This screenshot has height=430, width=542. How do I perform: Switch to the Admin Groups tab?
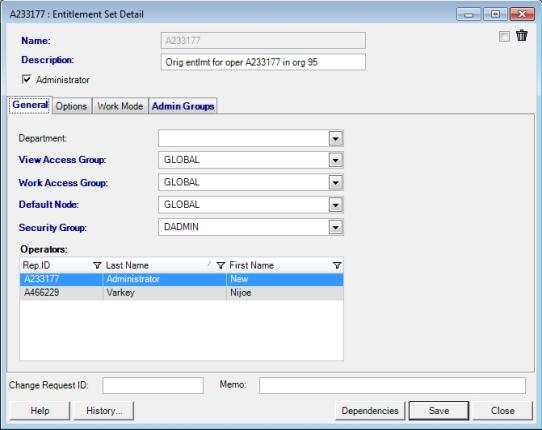183,106
